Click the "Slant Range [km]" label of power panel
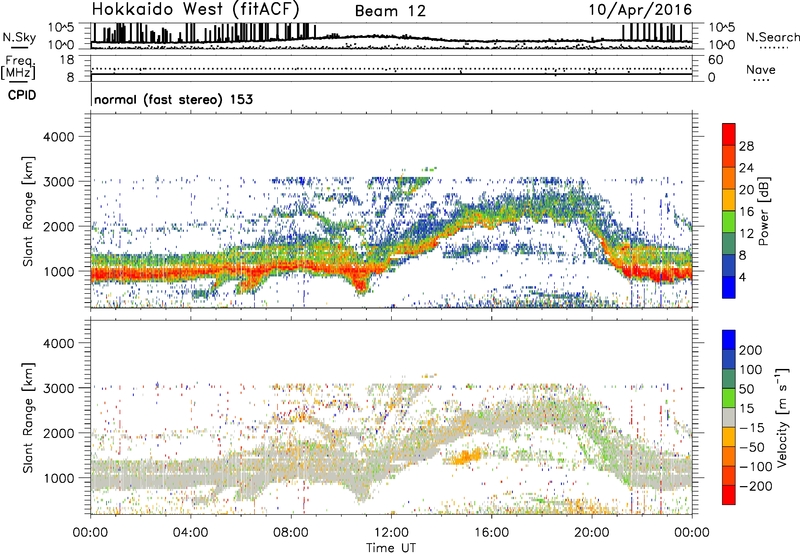Viewport: 800px width, 554px height. [x=28, y=211]
